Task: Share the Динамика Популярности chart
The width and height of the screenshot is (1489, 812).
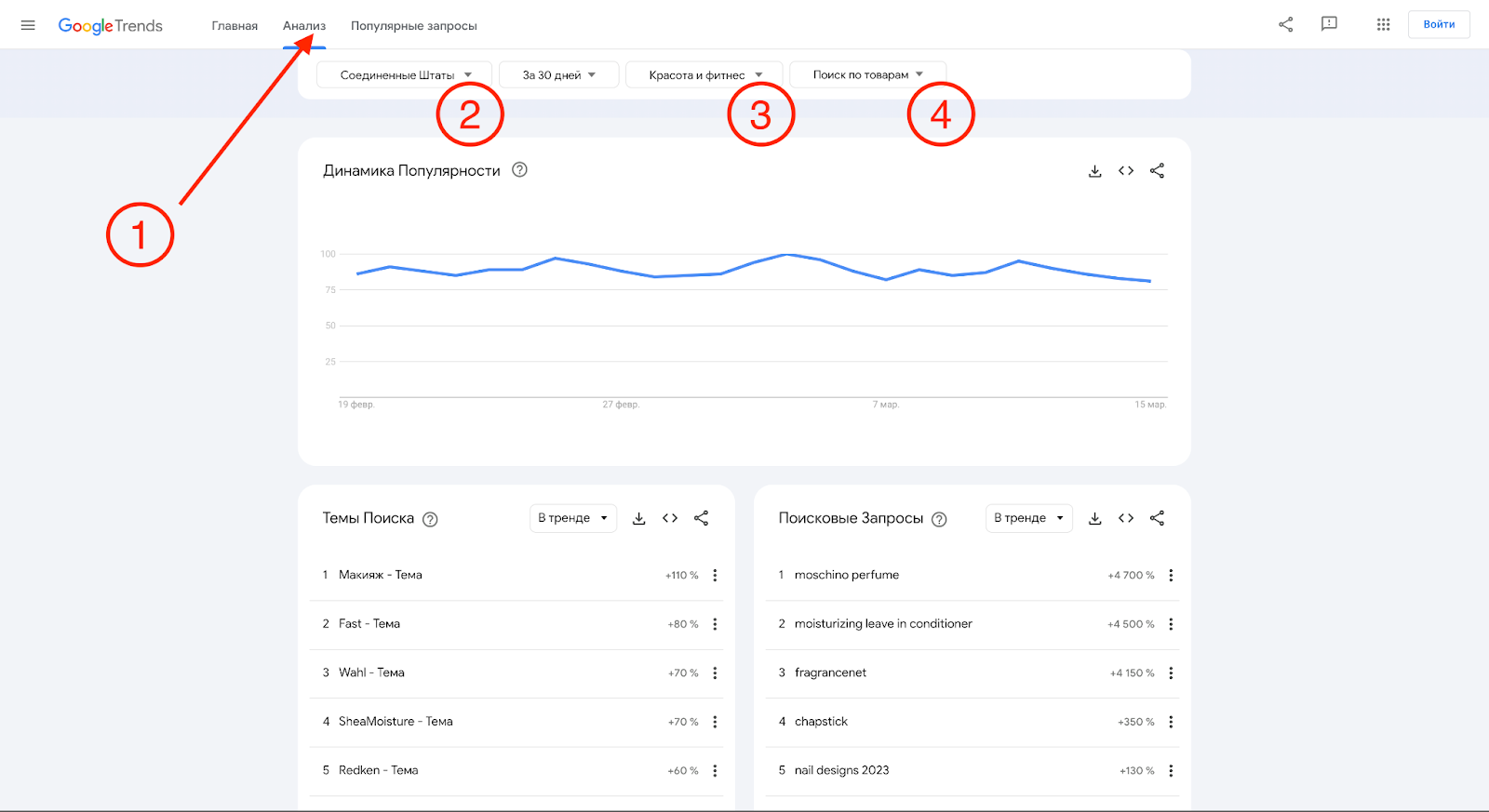Action: coord(1157,171)
